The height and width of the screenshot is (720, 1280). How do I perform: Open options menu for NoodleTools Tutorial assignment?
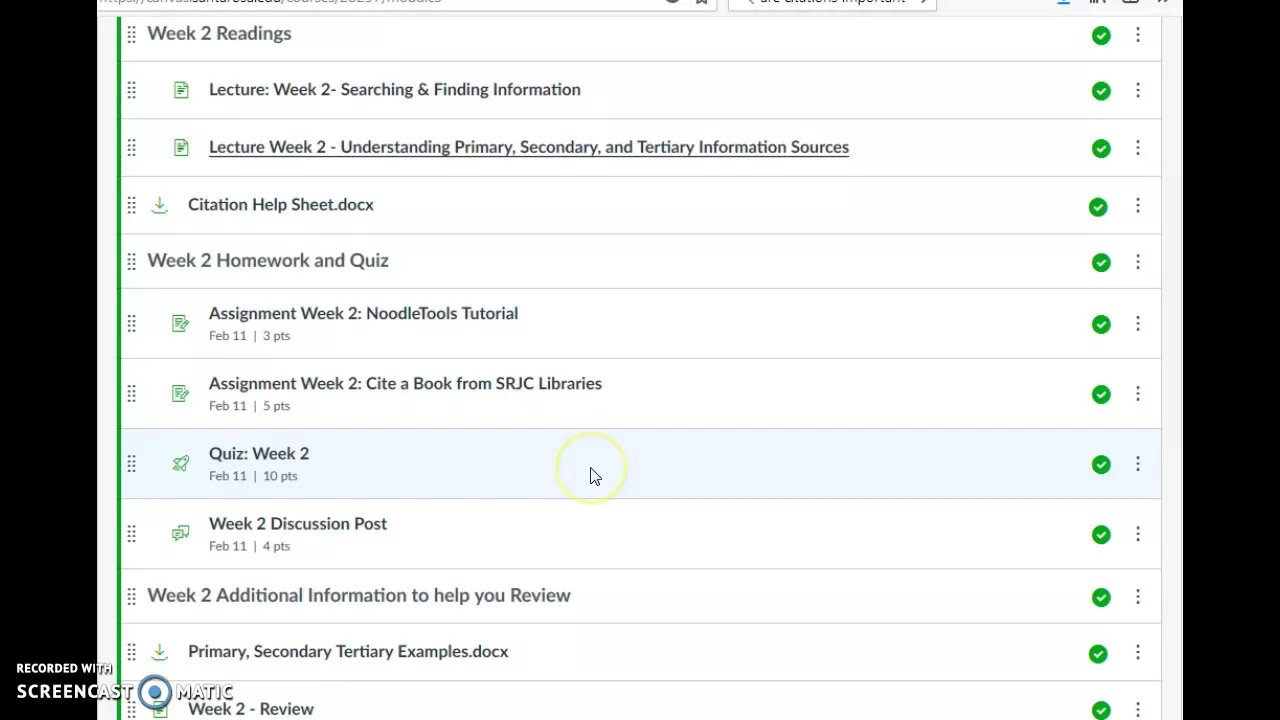1137,324
